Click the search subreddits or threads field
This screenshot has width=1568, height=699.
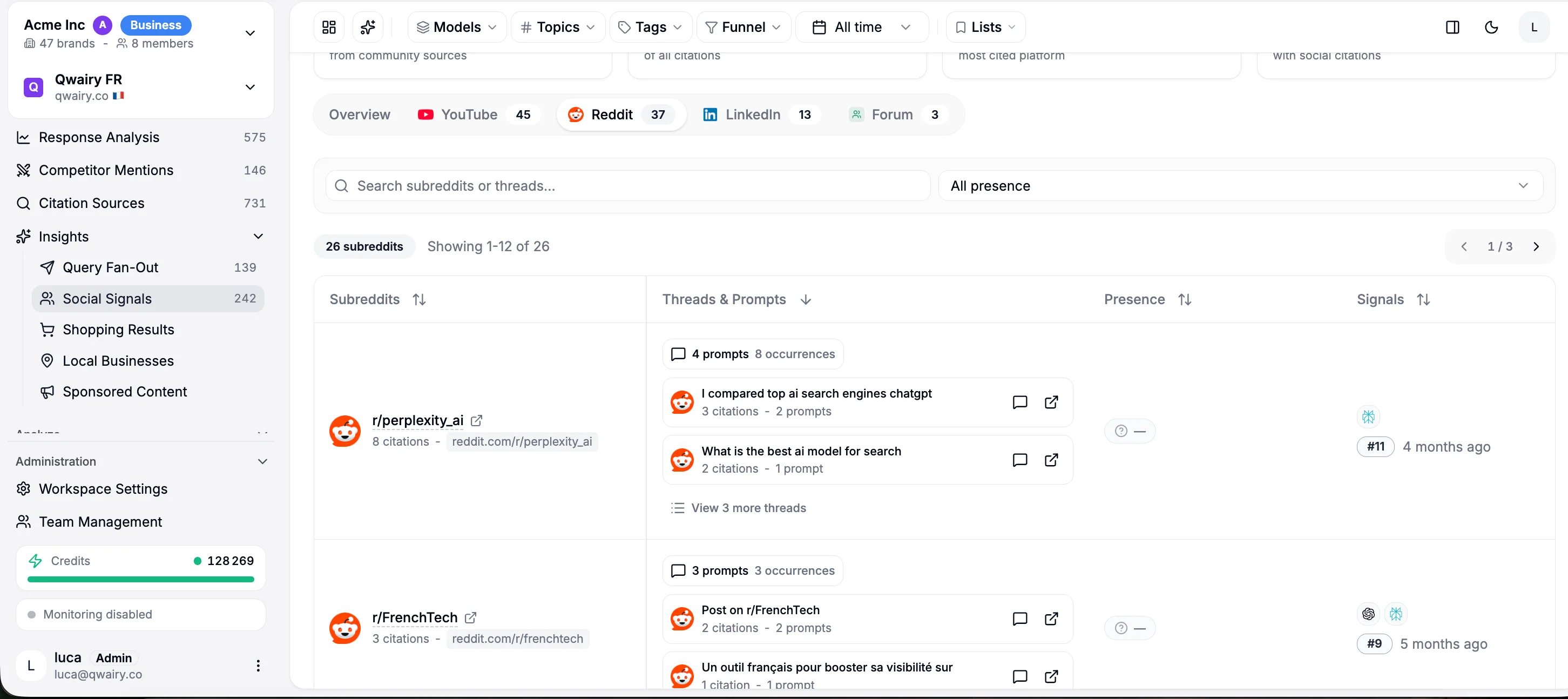click(x=627, y=186)
